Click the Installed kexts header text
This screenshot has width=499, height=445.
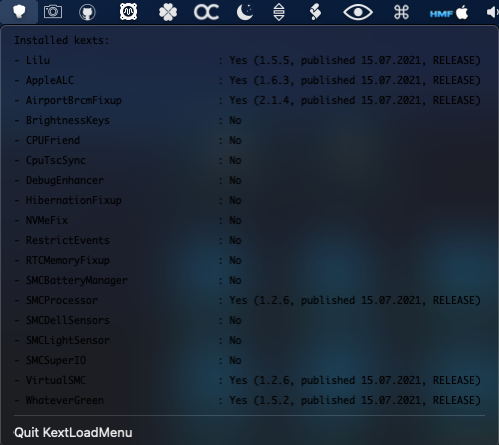pyautogui.click(x=62, y=40)
